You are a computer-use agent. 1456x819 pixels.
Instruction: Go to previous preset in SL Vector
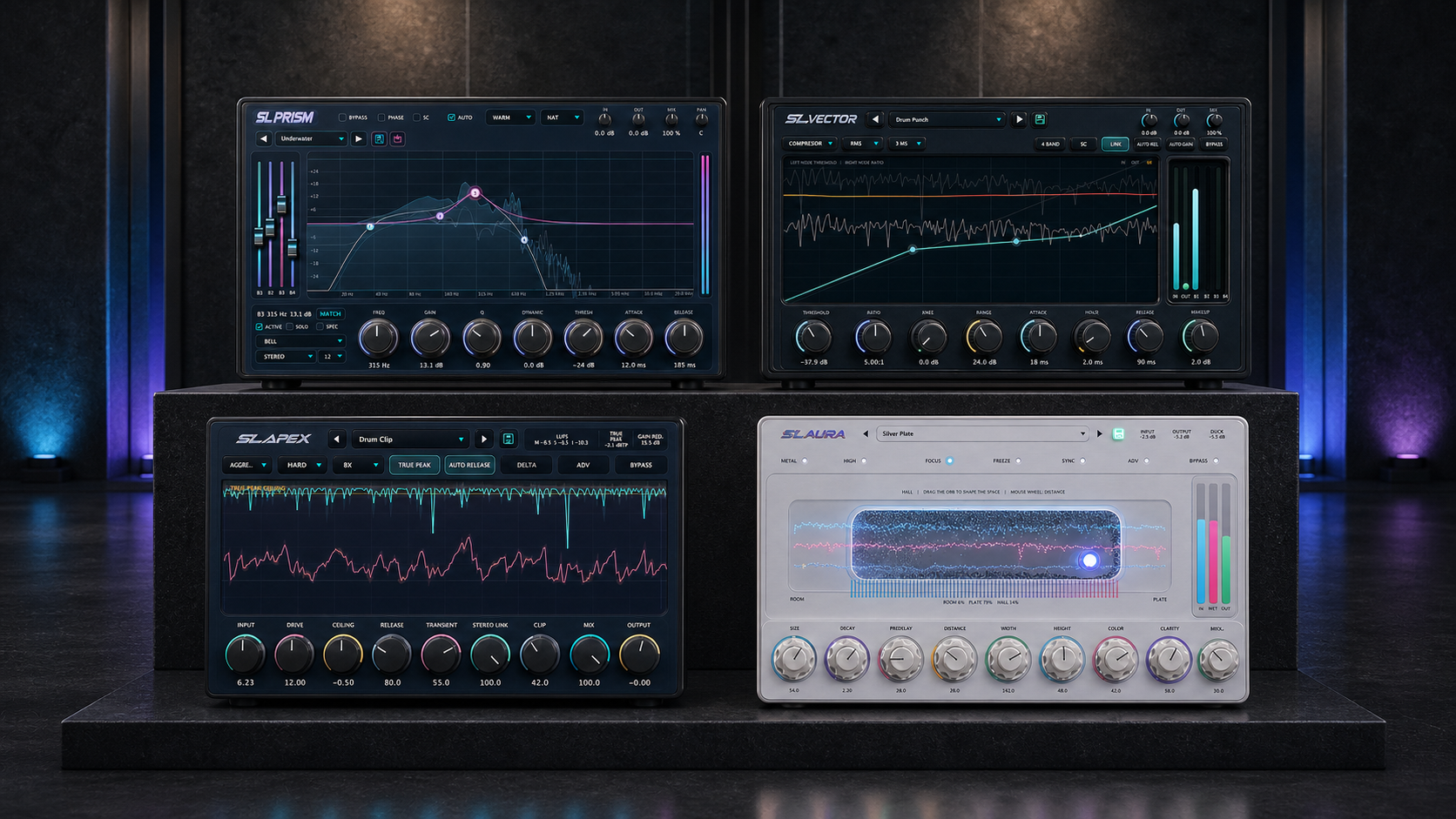pyautogui.click(x=875, y=119)
